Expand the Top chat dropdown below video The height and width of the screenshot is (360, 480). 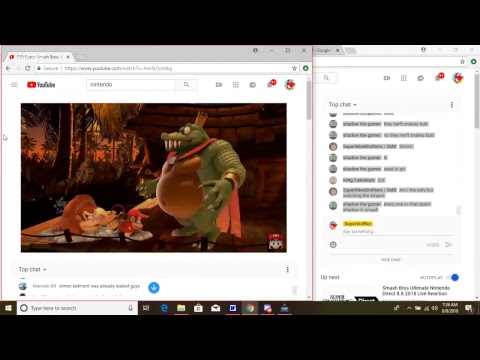pyautogui.click(x=33, y=269)
